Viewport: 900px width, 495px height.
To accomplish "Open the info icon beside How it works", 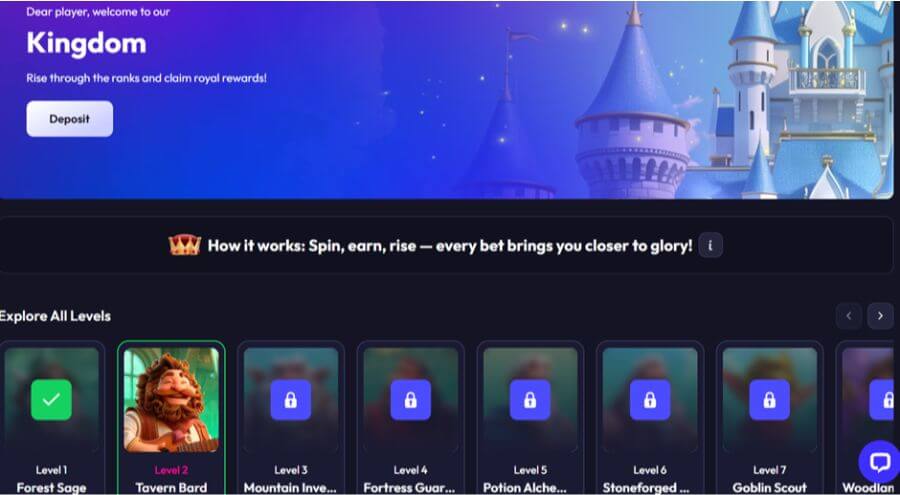I will coord(711,246).
